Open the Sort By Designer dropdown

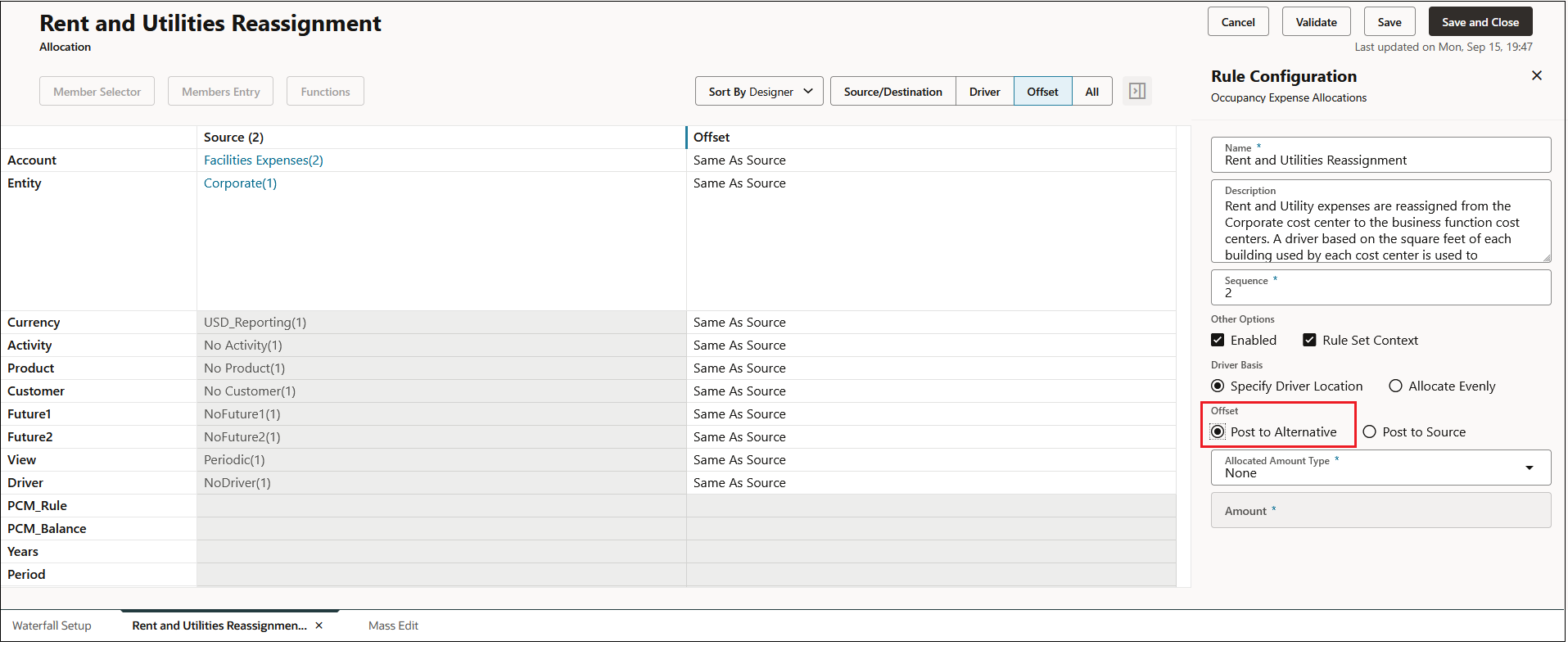pyautogui.click(x=760, y=92)
